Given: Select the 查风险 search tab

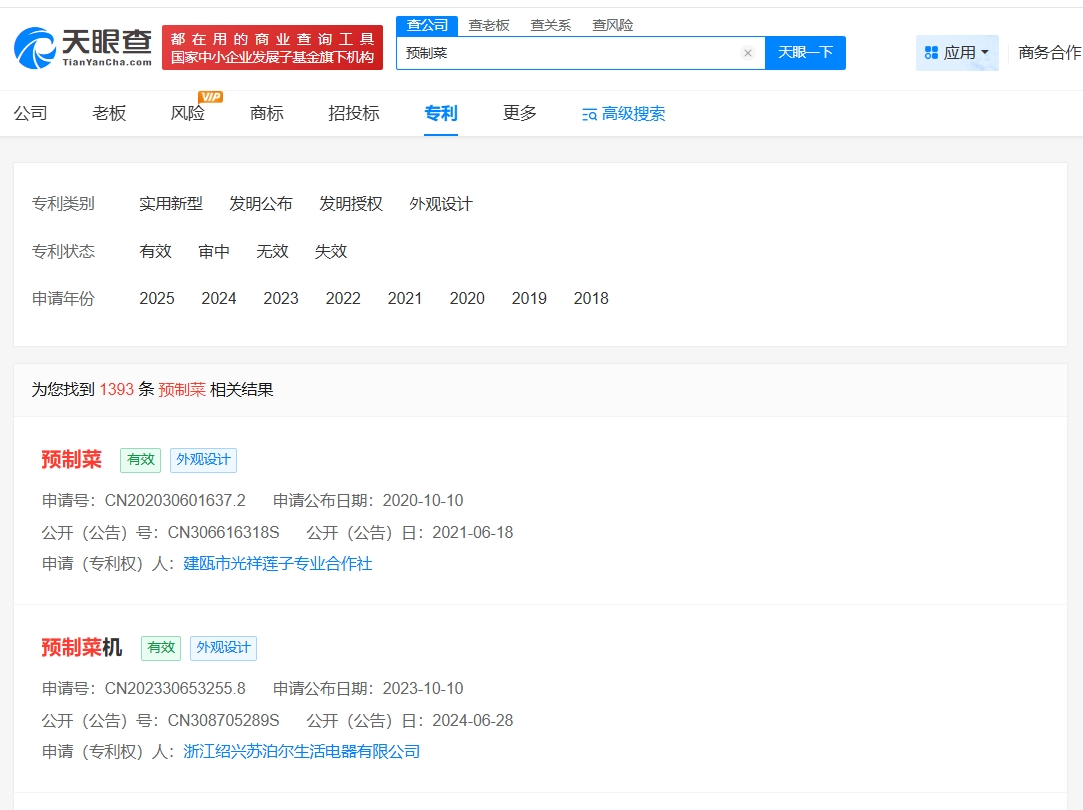Looking at the screenshot, I should coord(612,25).
